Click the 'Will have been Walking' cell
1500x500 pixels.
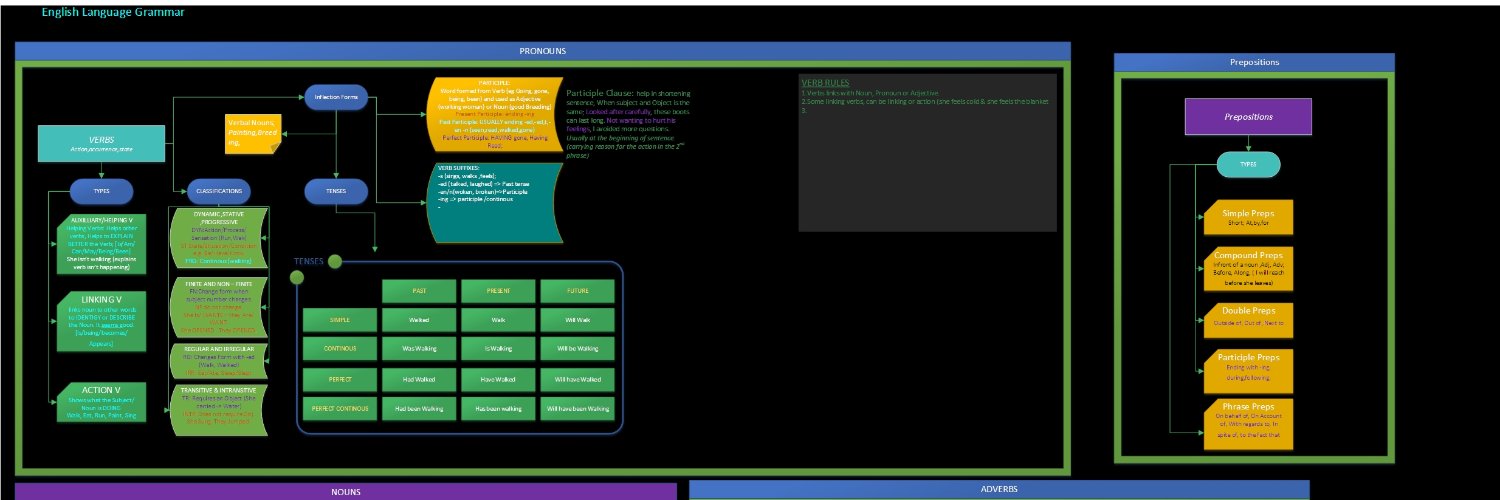click(x=577, y=408)
